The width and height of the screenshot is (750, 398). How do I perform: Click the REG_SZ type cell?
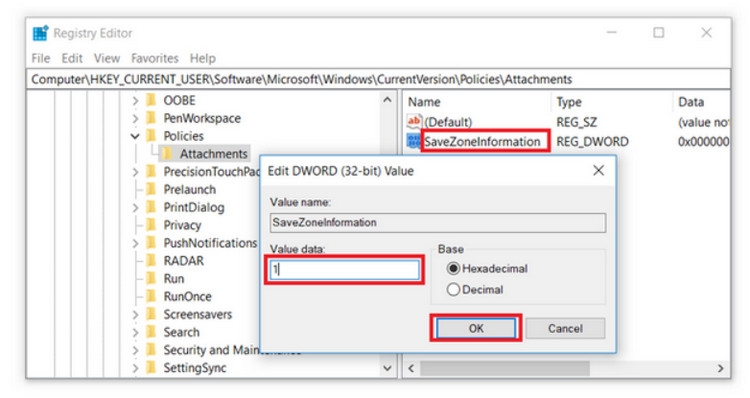coord(576,122)
